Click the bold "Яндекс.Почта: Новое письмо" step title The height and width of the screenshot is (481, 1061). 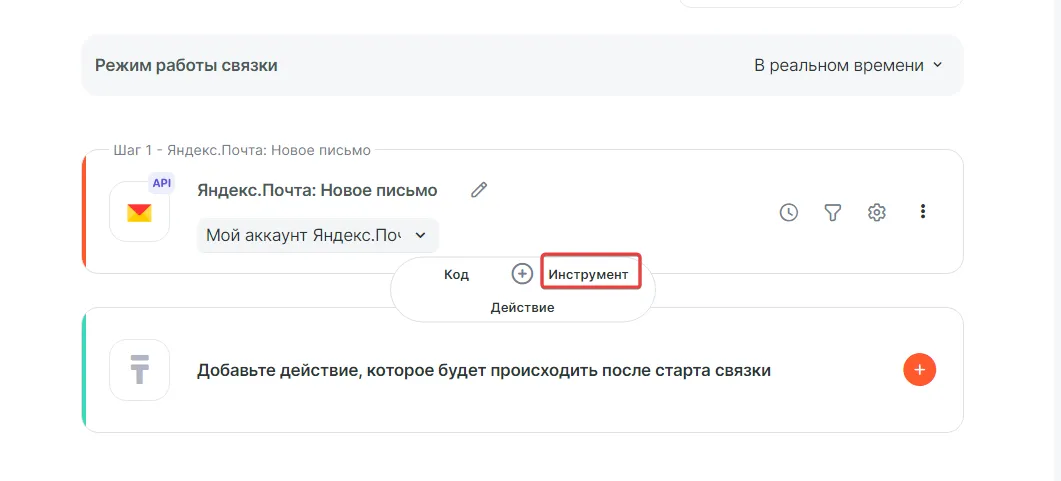click(317, 190)
